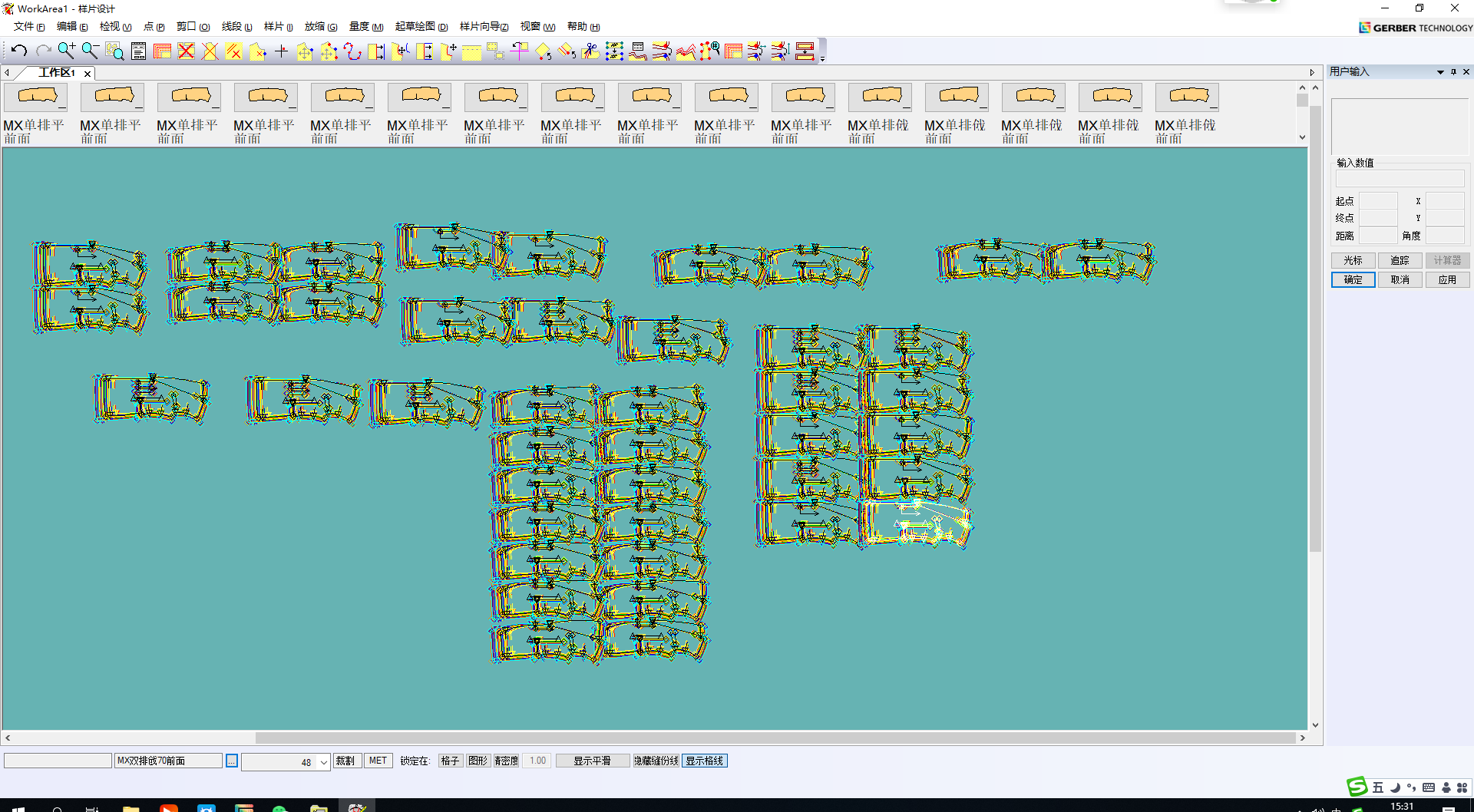Select the Zoom Out magnifier tool
1474x812 pixels.
click(x=90, y=51)
